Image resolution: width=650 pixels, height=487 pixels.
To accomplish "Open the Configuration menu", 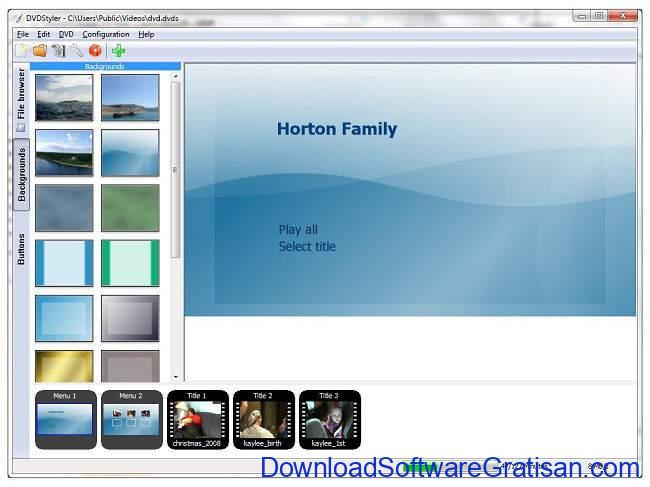I will point(106,34).
